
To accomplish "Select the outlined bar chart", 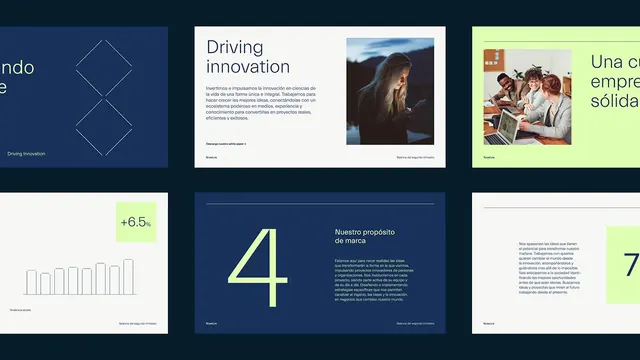I will [x=80, y=277].
